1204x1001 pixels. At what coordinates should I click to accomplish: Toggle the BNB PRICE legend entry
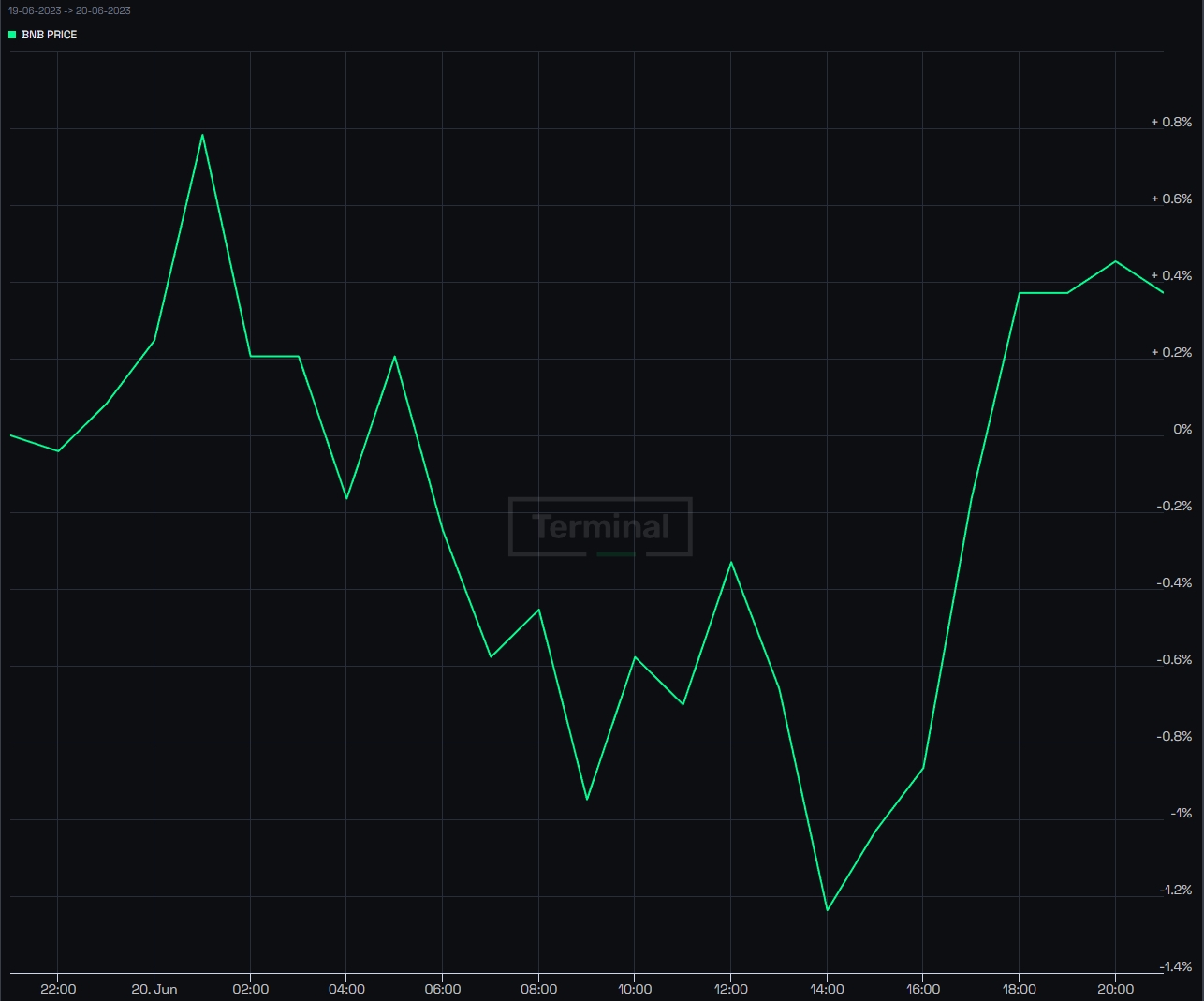point(43,35)
